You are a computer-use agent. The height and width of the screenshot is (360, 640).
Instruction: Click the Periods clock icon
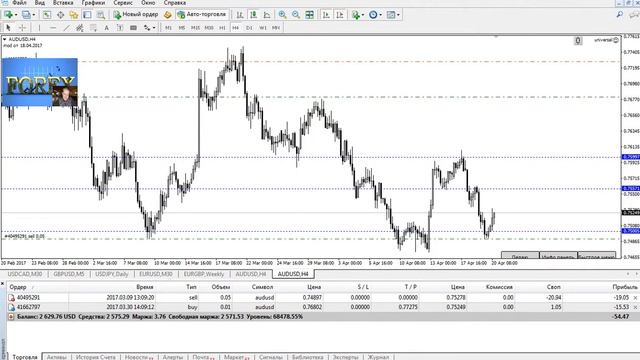[x=373, y=15]
